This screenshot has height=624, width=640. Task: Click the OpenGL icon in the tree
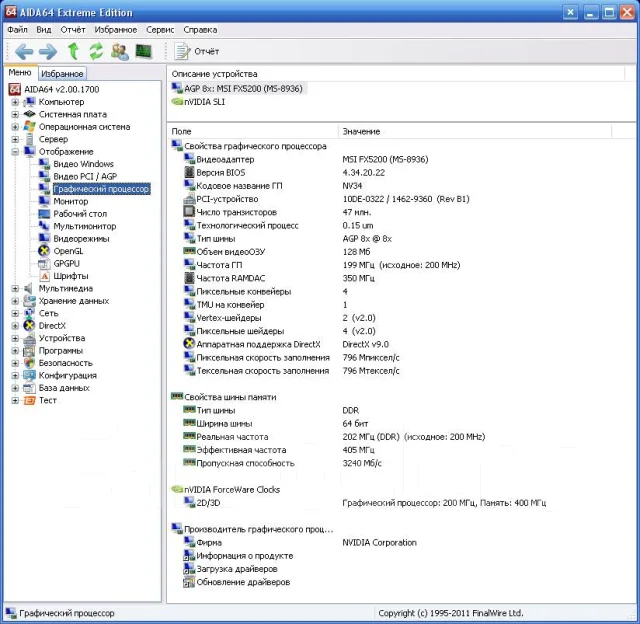coord(44,251)
